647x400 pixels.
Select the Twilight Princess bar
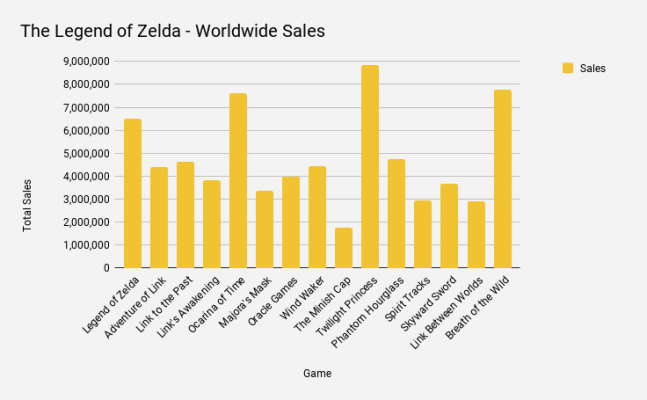370,166
